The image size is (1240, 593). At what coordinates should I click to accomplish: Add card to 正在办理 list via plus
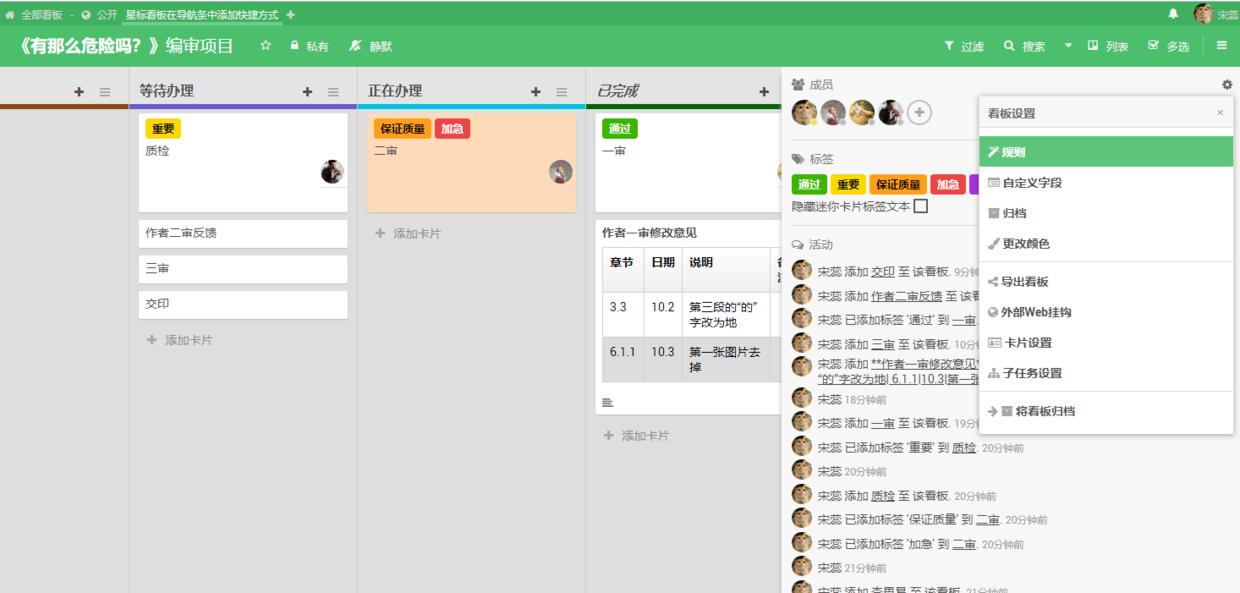536,91
